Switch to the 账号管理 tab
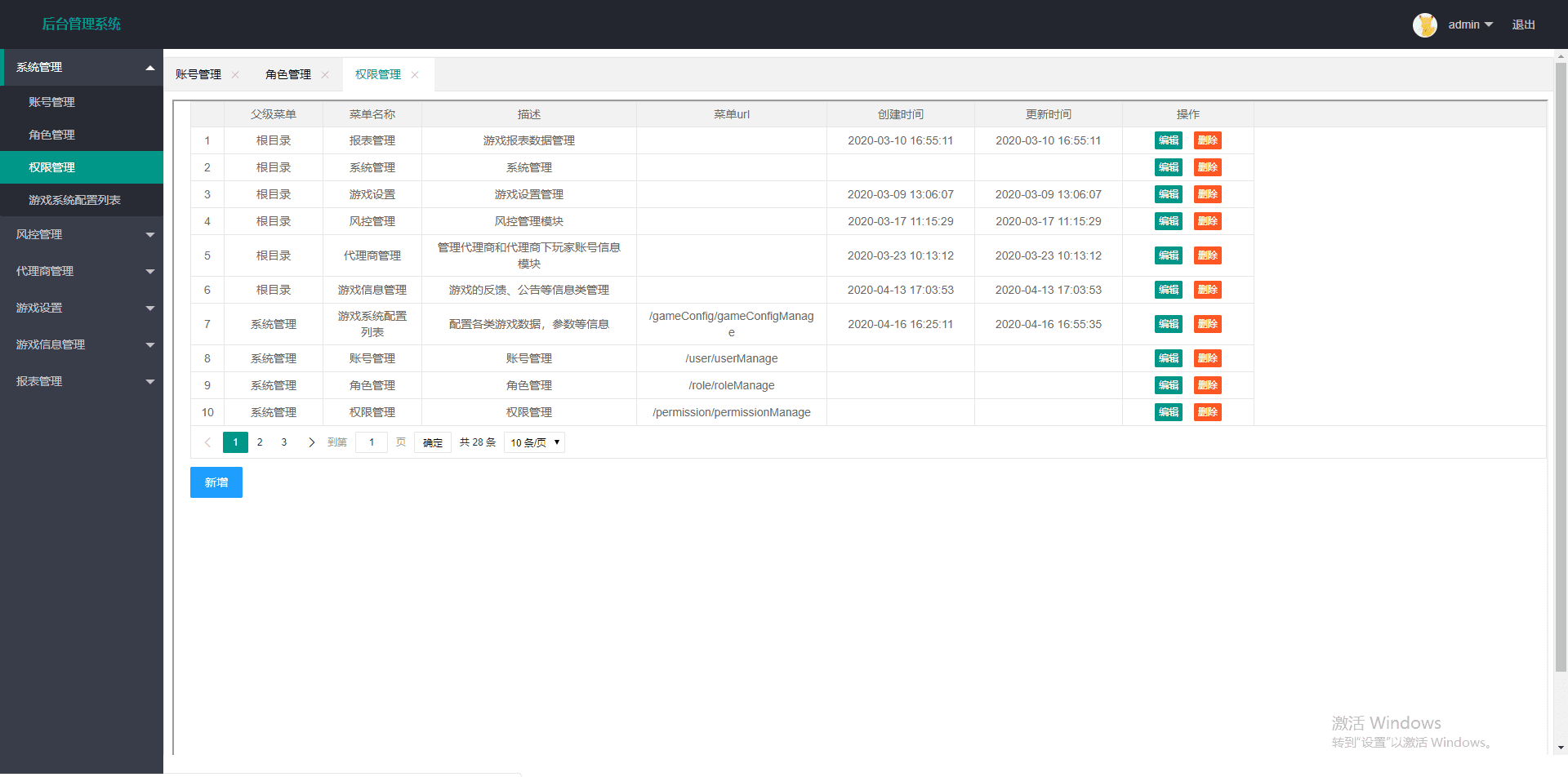Viewport: 1568px width, 777px height. pos(198,74)
